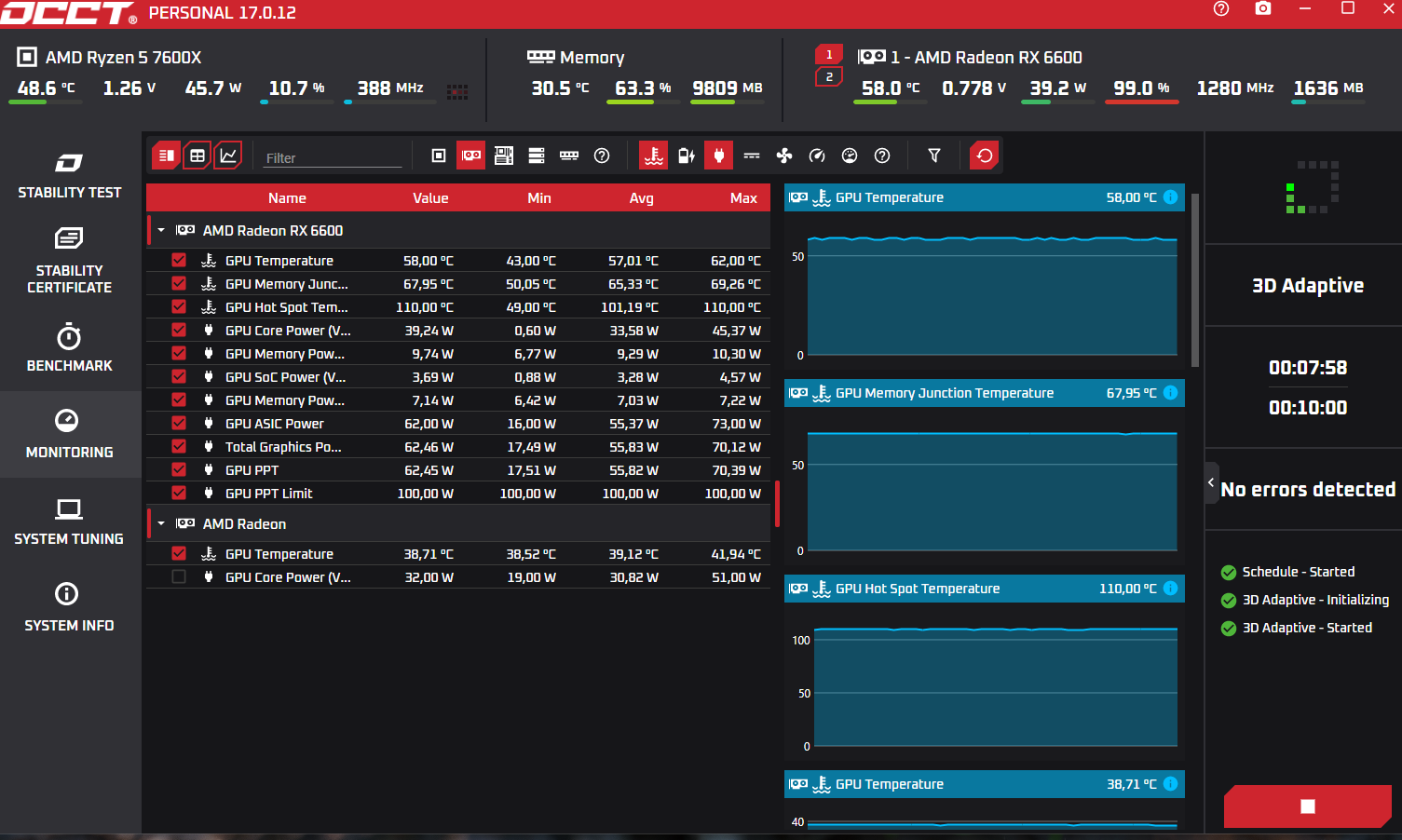
Task: Toggle the storage sensor filter icon
Action: (537, 156)
